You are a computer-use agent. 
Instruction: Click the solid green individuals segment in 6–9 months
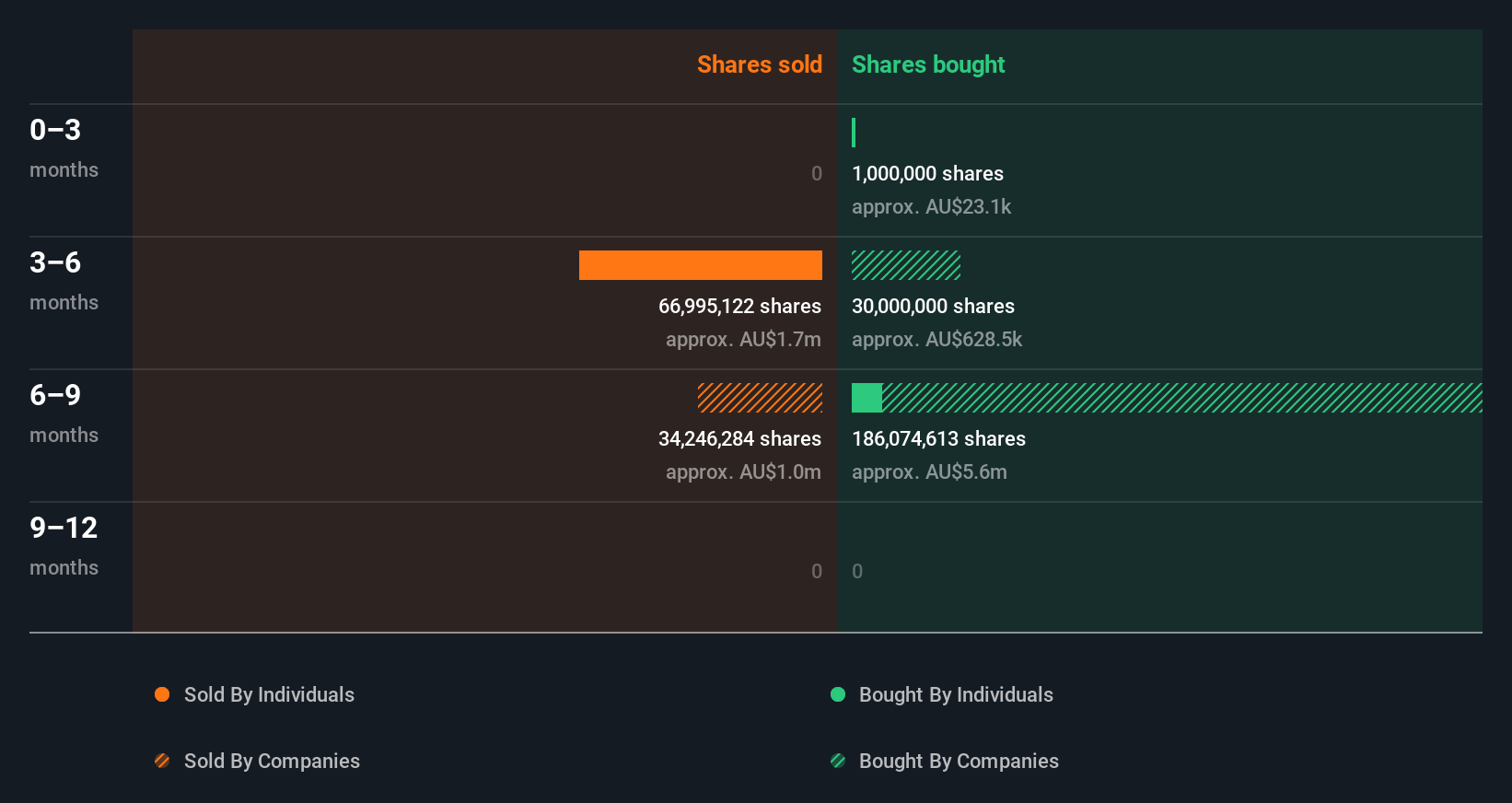click(x=866, y=398)
